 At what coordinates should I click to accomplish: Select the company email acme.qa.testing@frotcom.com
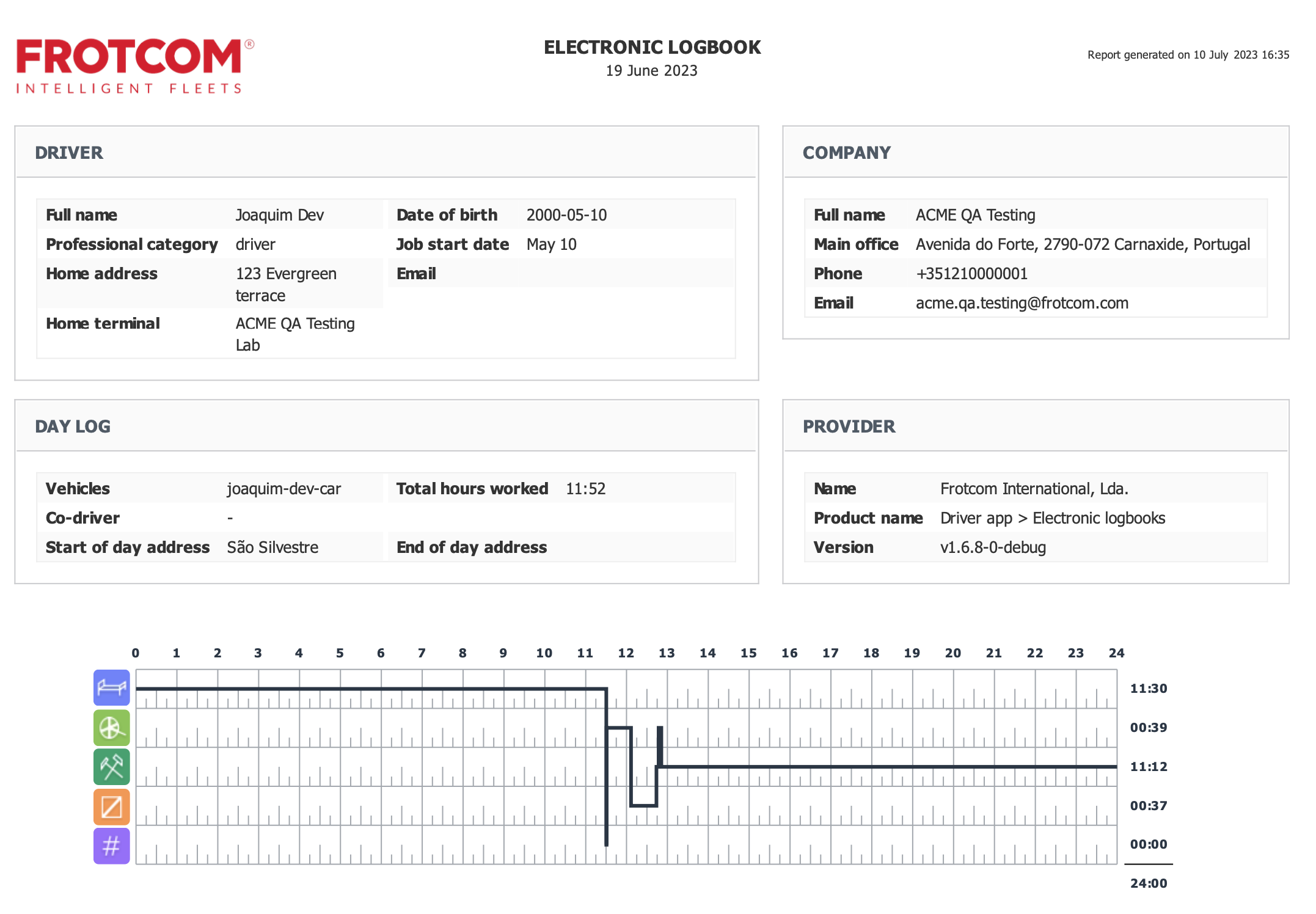coord(1022,303)
